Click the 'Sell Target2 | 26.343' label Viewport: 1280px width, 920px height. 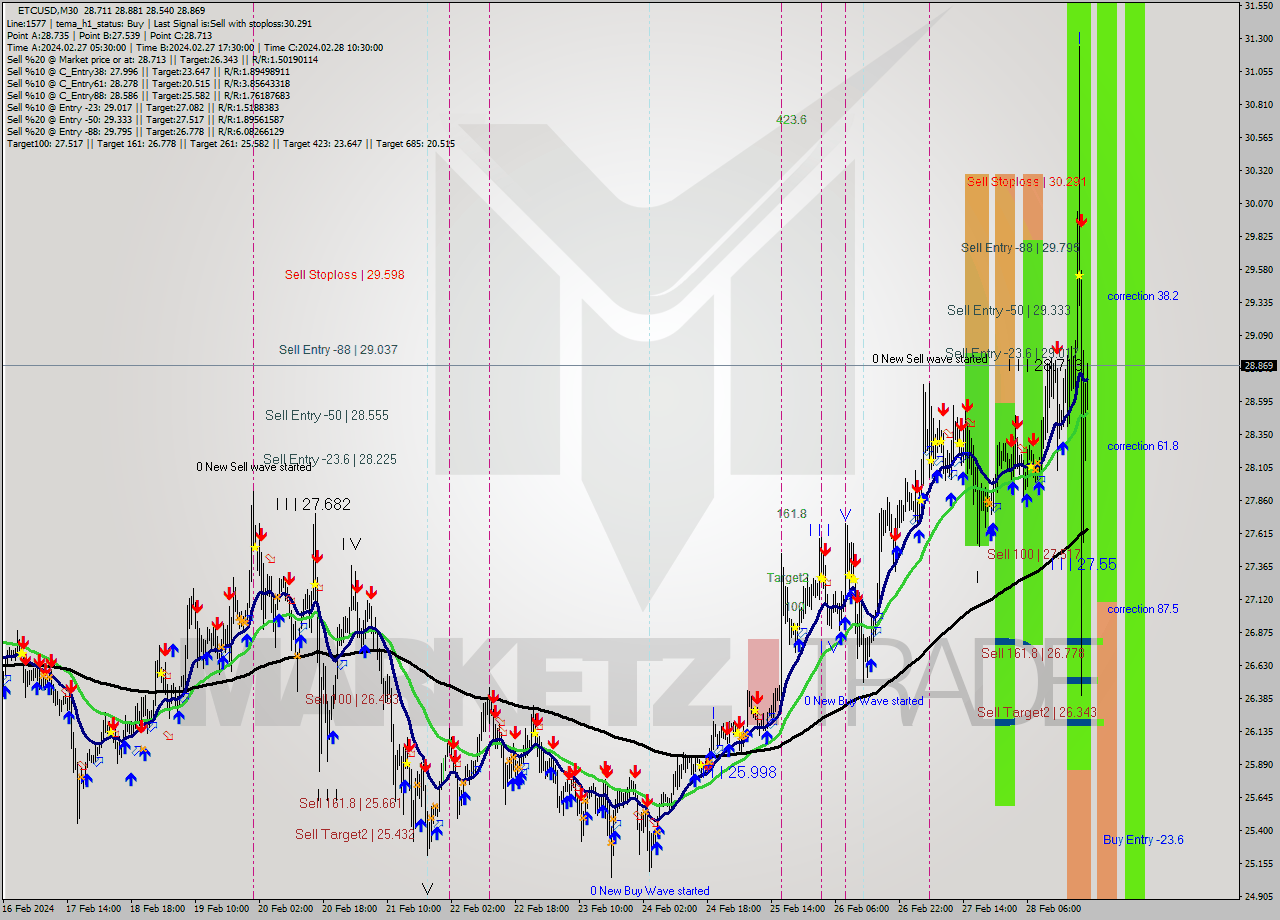pyautogui.click(x=1037, y=713)
